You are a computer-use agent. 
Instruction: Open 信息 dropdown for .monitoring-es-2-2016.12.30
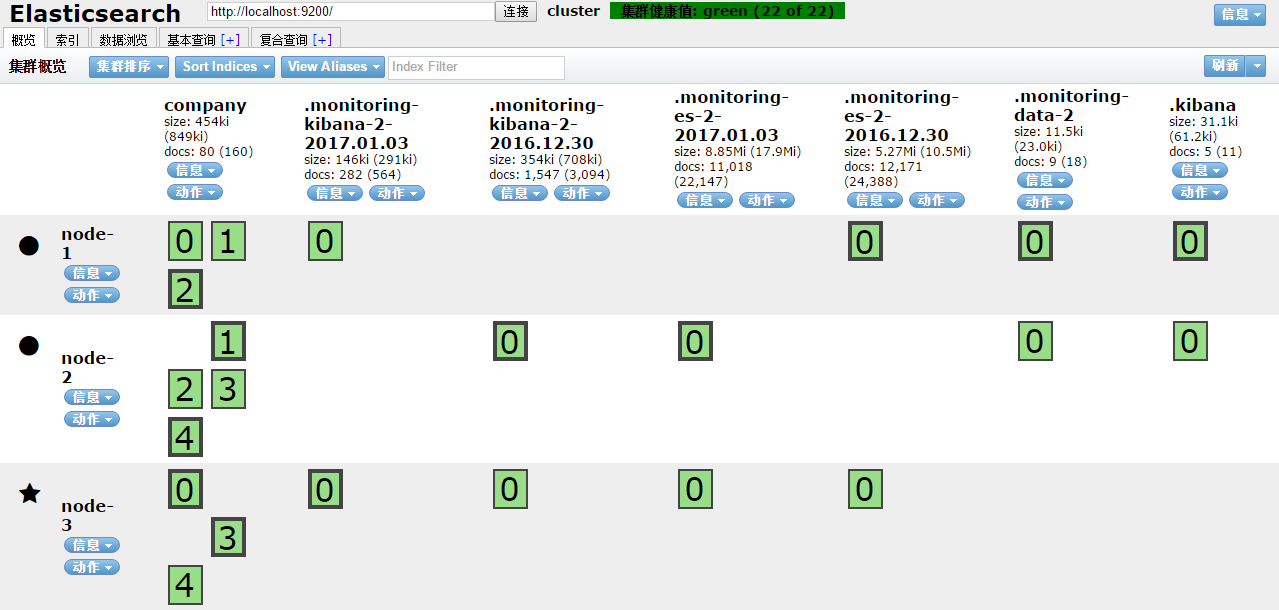[875, 200]
